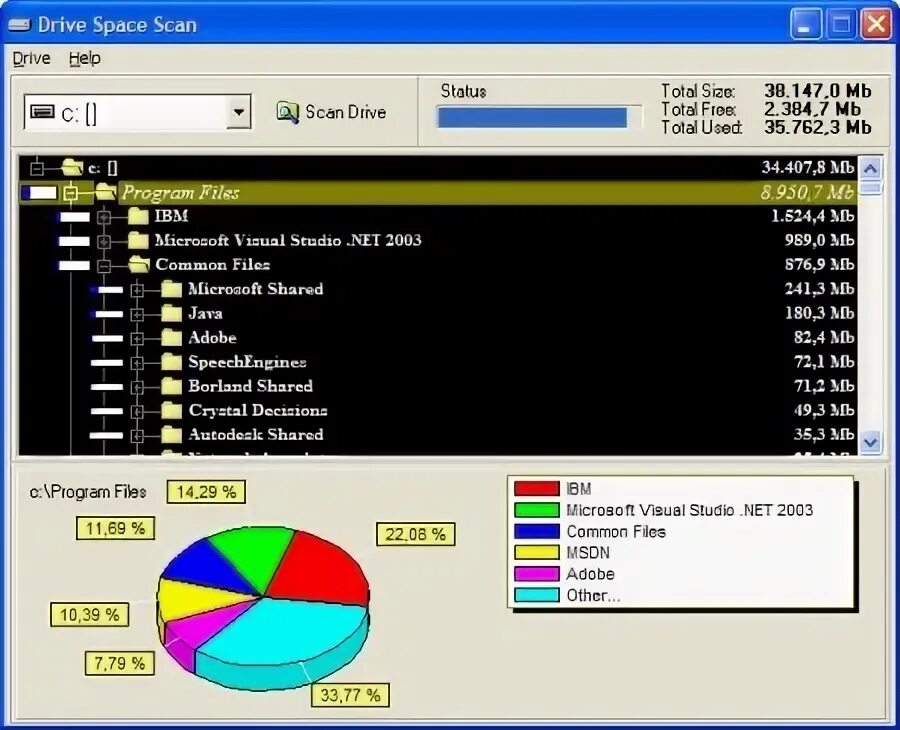This screenshot has width=900, height=730.
Task: Click the 34.407,8 Mb root size
Action: click(808, 168)
